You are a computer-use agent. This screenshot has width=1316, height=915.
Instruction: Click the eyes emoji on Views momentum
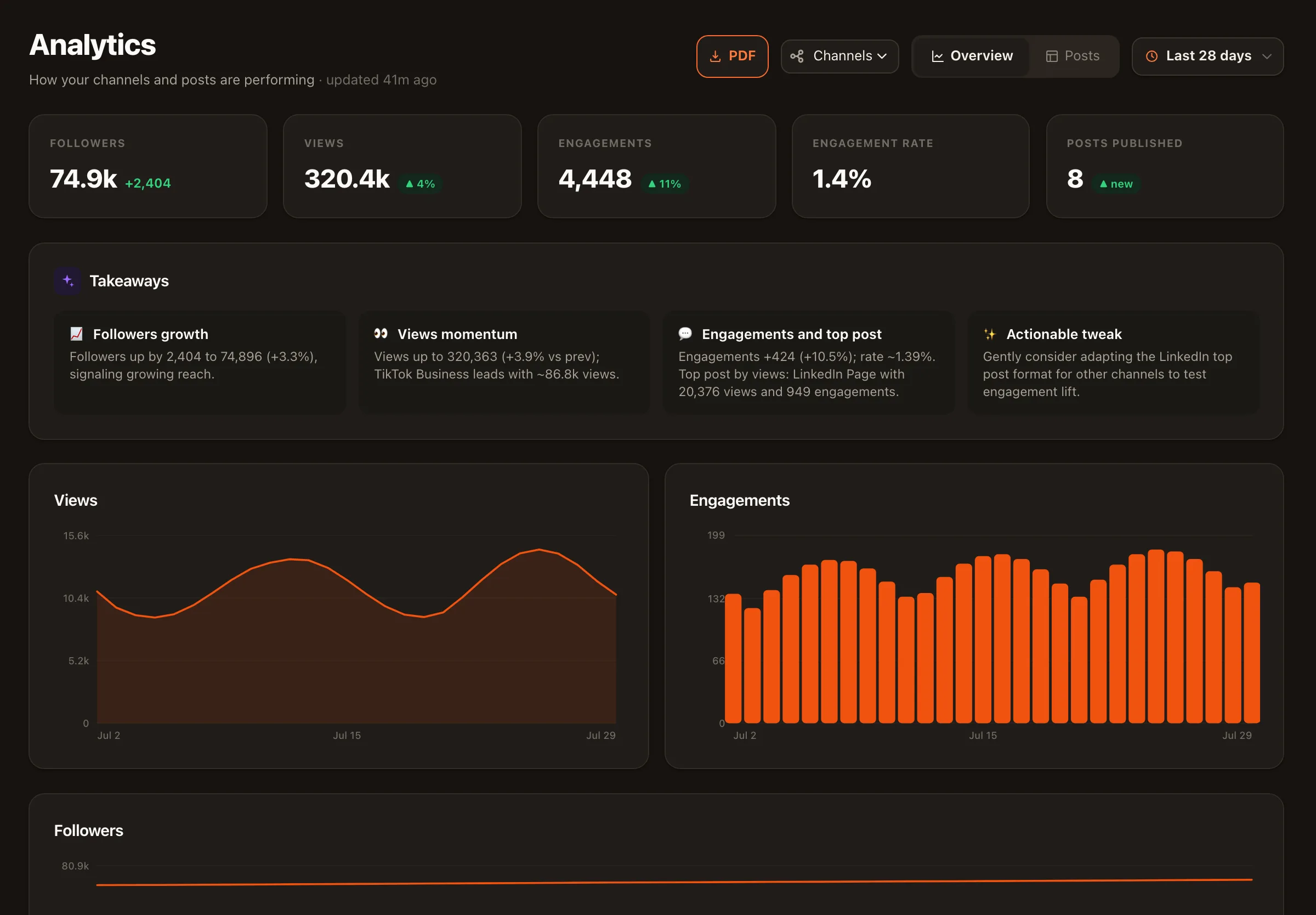[381, 334]
